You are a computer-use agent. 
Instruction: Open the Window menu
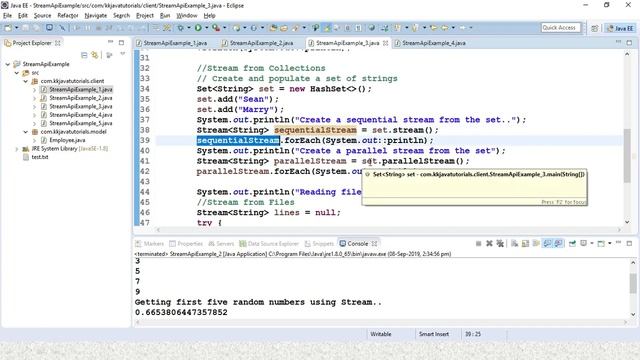click(x=187, y=16)
